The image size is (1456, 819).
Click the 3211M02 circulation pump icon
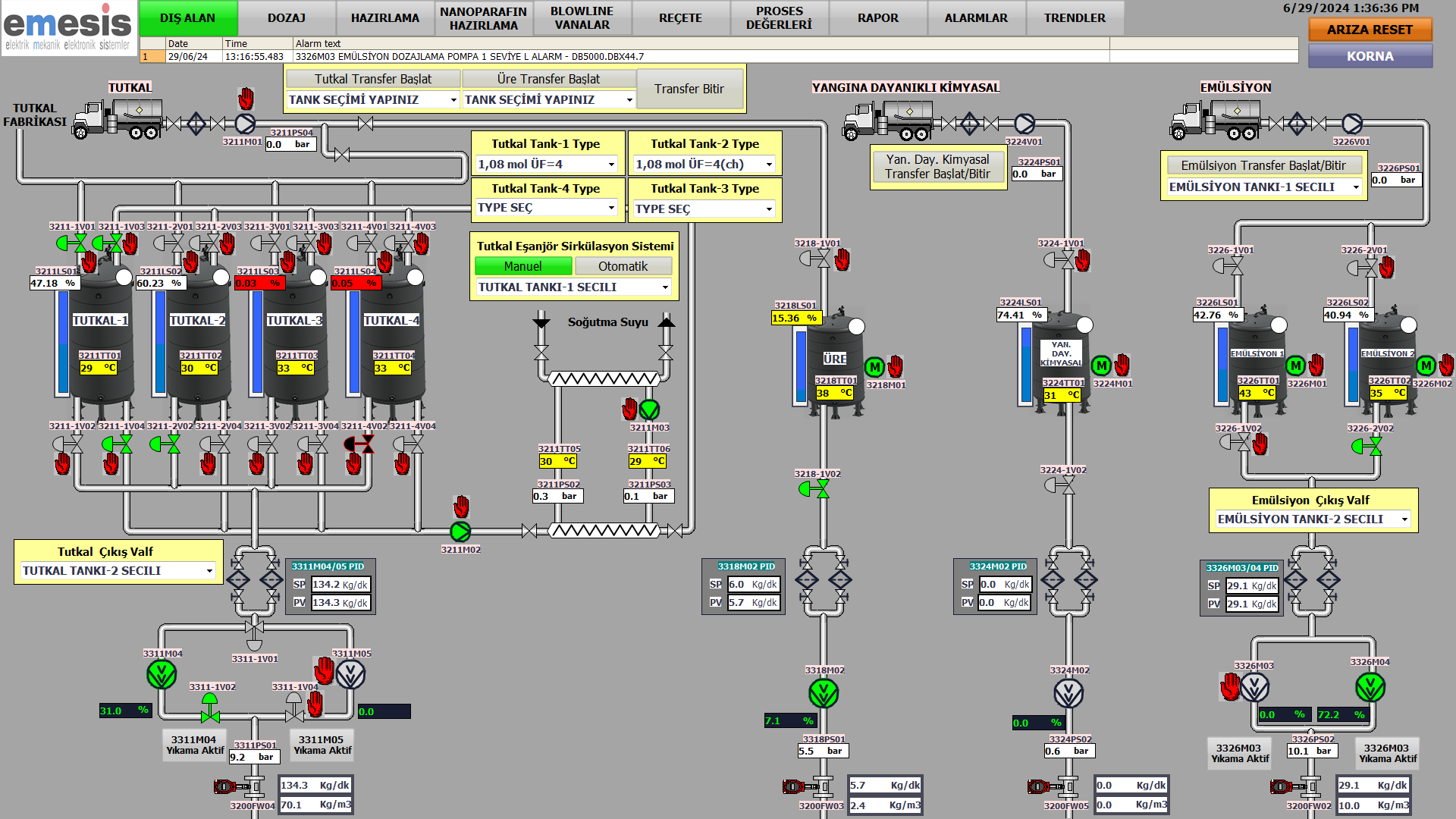point(460,532)
